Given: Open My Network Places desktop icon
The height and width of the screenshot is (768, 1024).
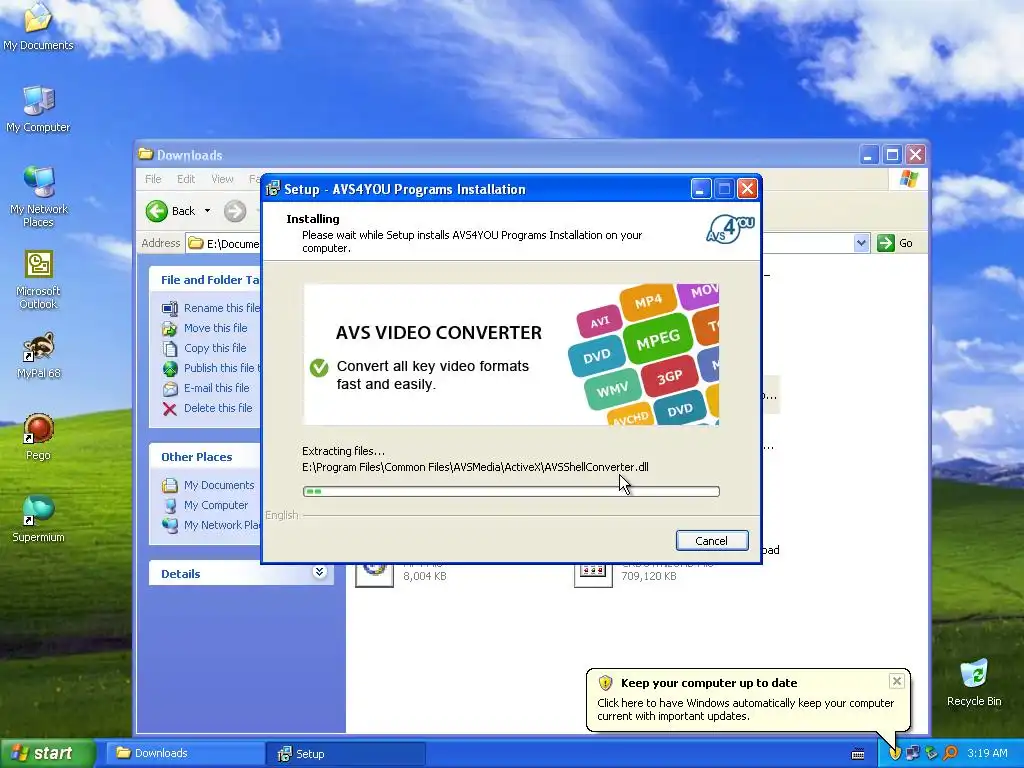Looking at the screenshot, I should tap(38, 196).
